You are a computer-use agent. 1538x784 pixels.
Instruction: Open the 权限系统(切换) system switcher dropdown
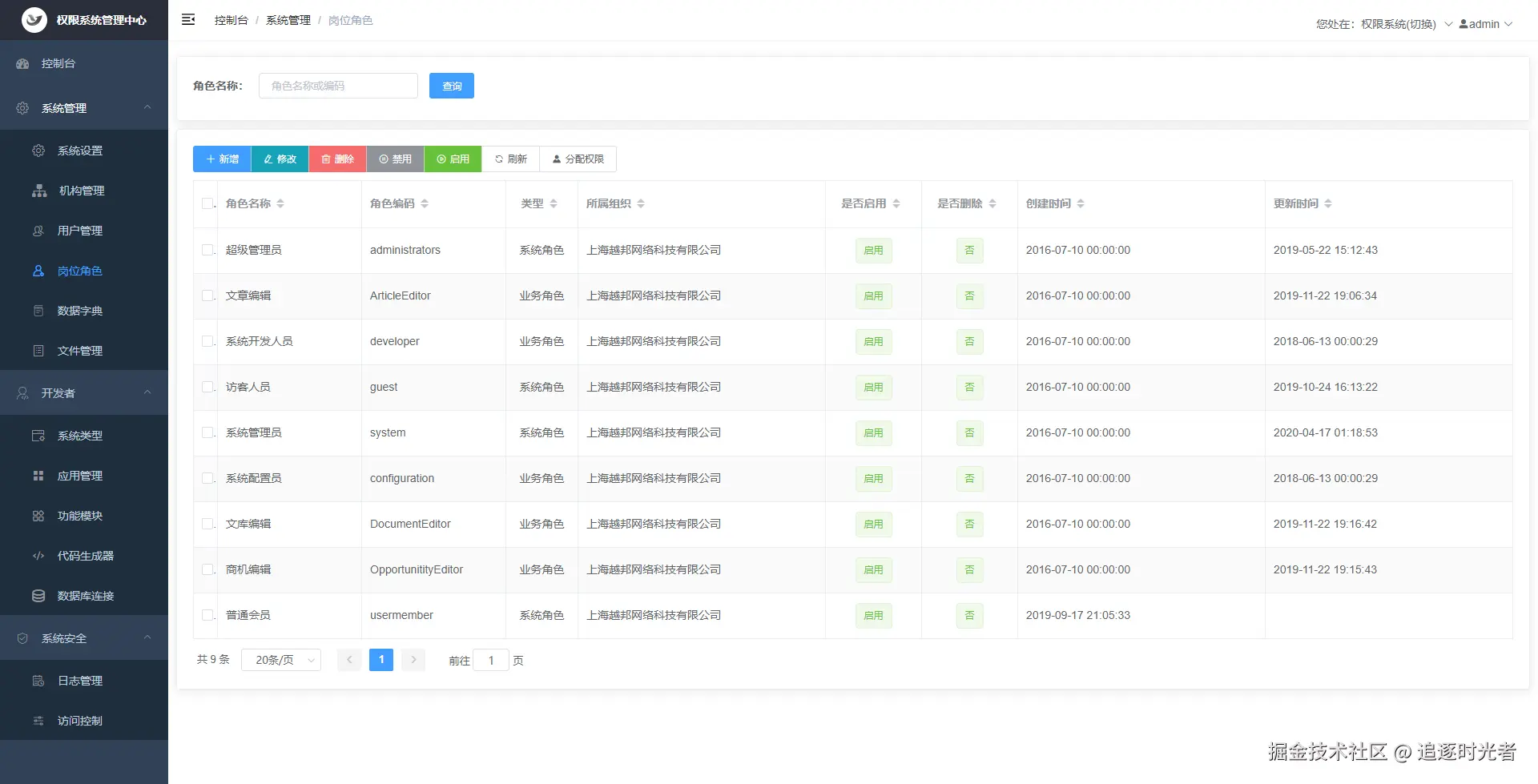pos(1407,24)
